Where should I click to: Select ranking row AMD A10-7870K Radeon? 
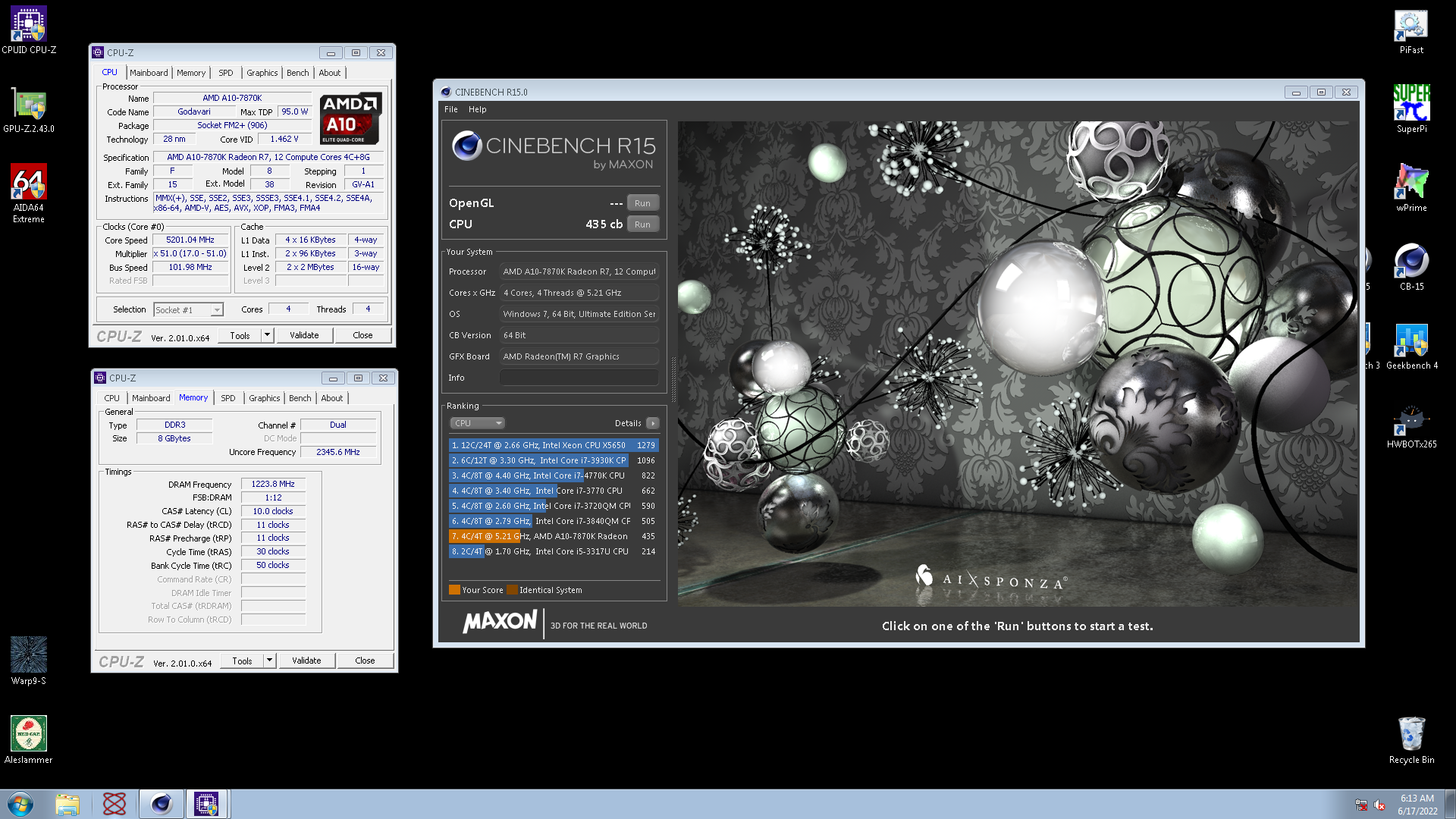(554, 536)
